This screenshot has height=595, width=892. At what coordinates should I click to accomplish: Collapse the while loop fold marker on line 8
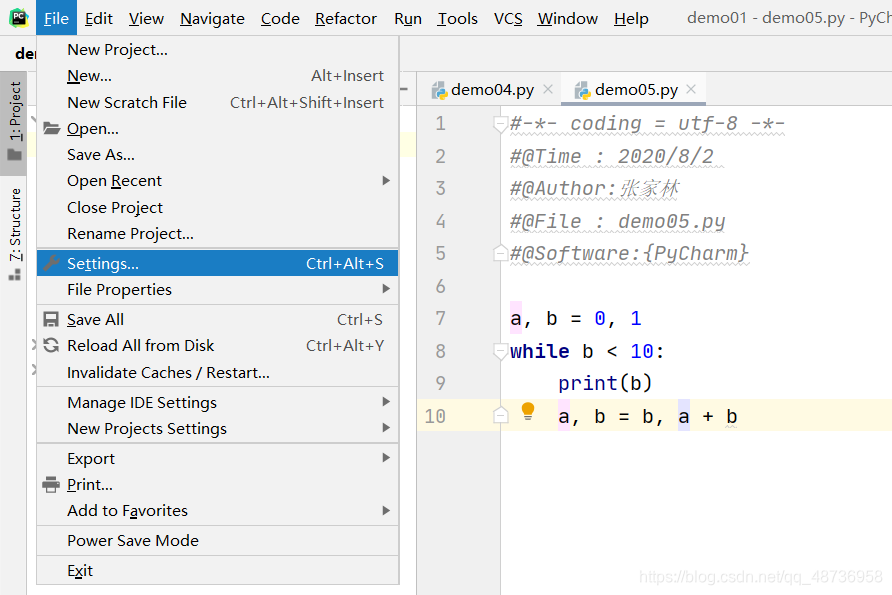tap(500, 352)
